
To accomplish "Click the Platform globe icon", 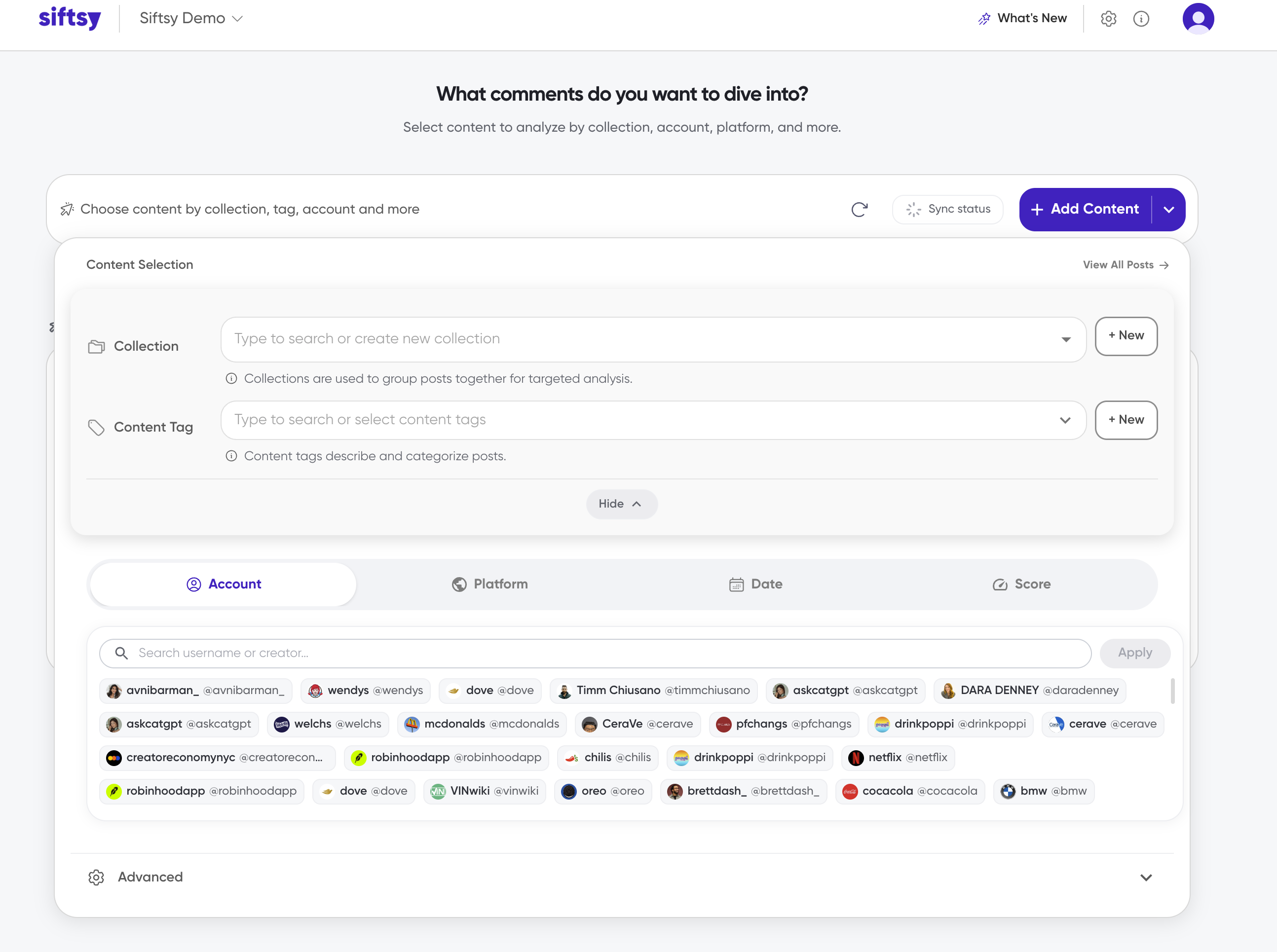I will point(459,585).
